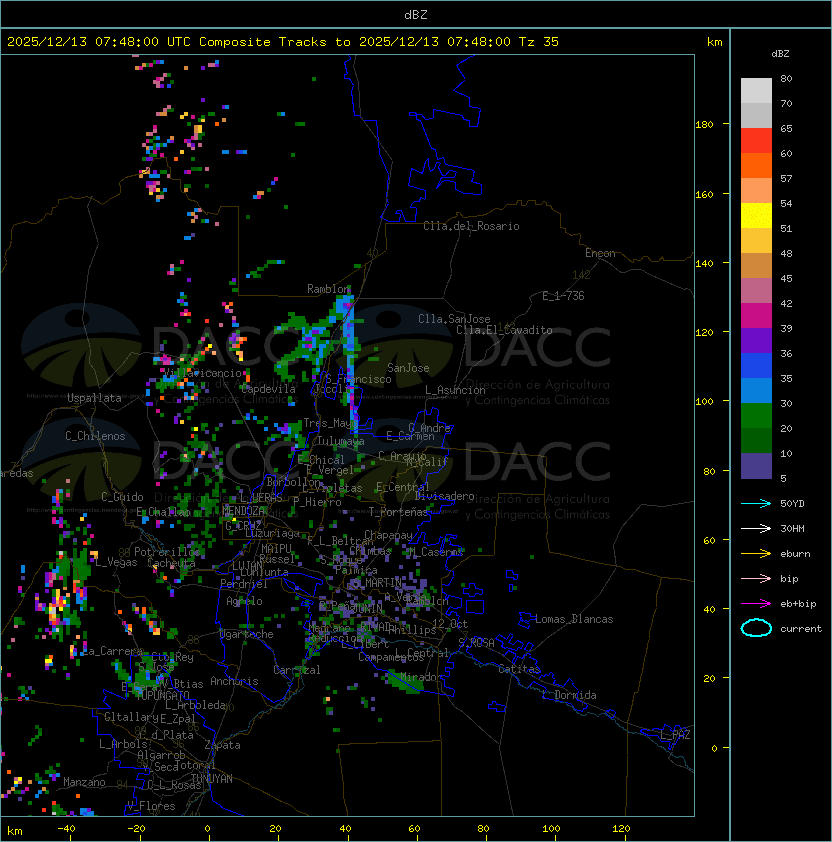832x842 pixels.
Task: Click the cyan 'current' ellipse symbol
Action: click(756, 628)
